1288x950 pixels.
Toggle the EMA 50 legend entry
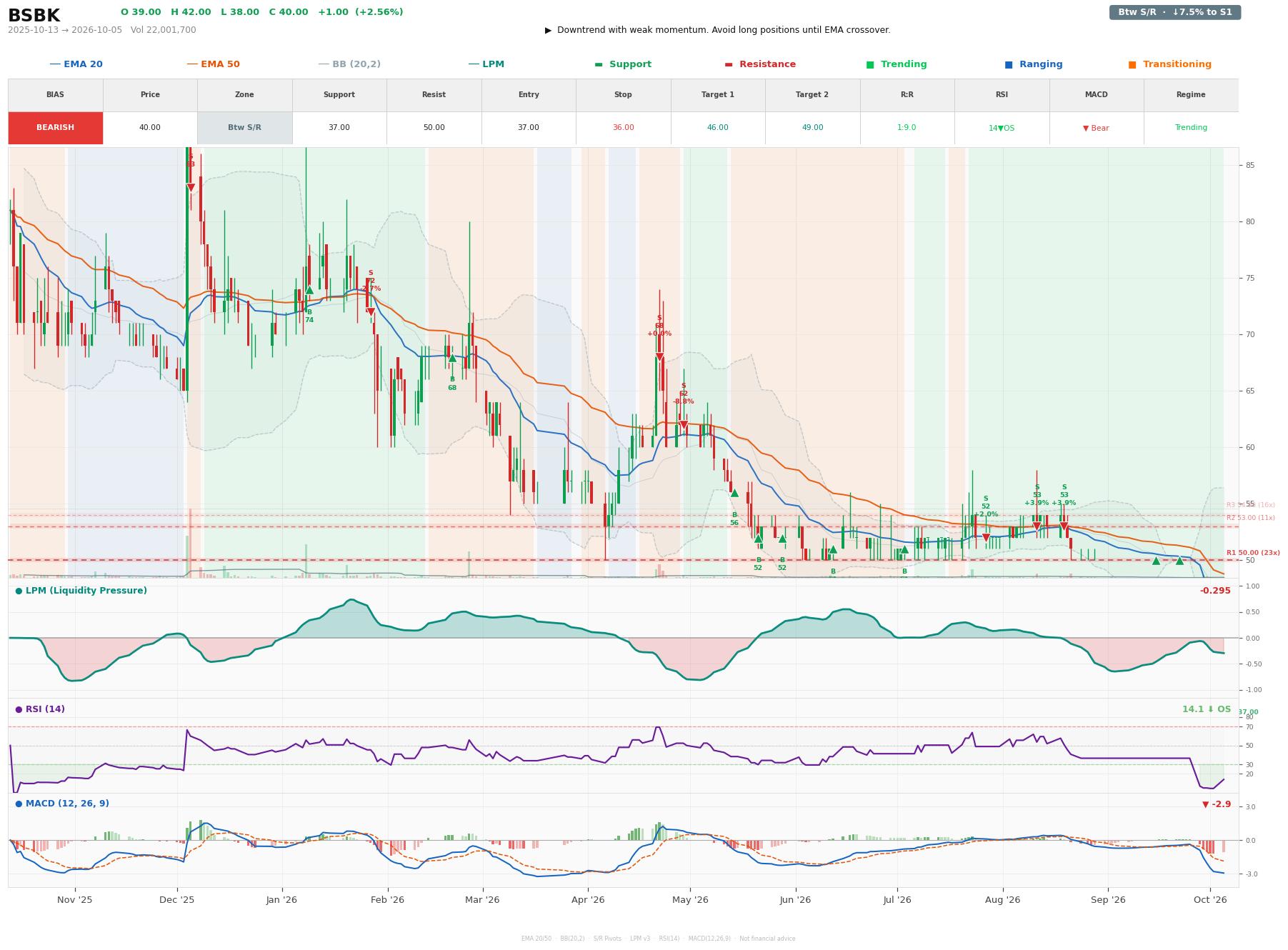coord(213,64)
